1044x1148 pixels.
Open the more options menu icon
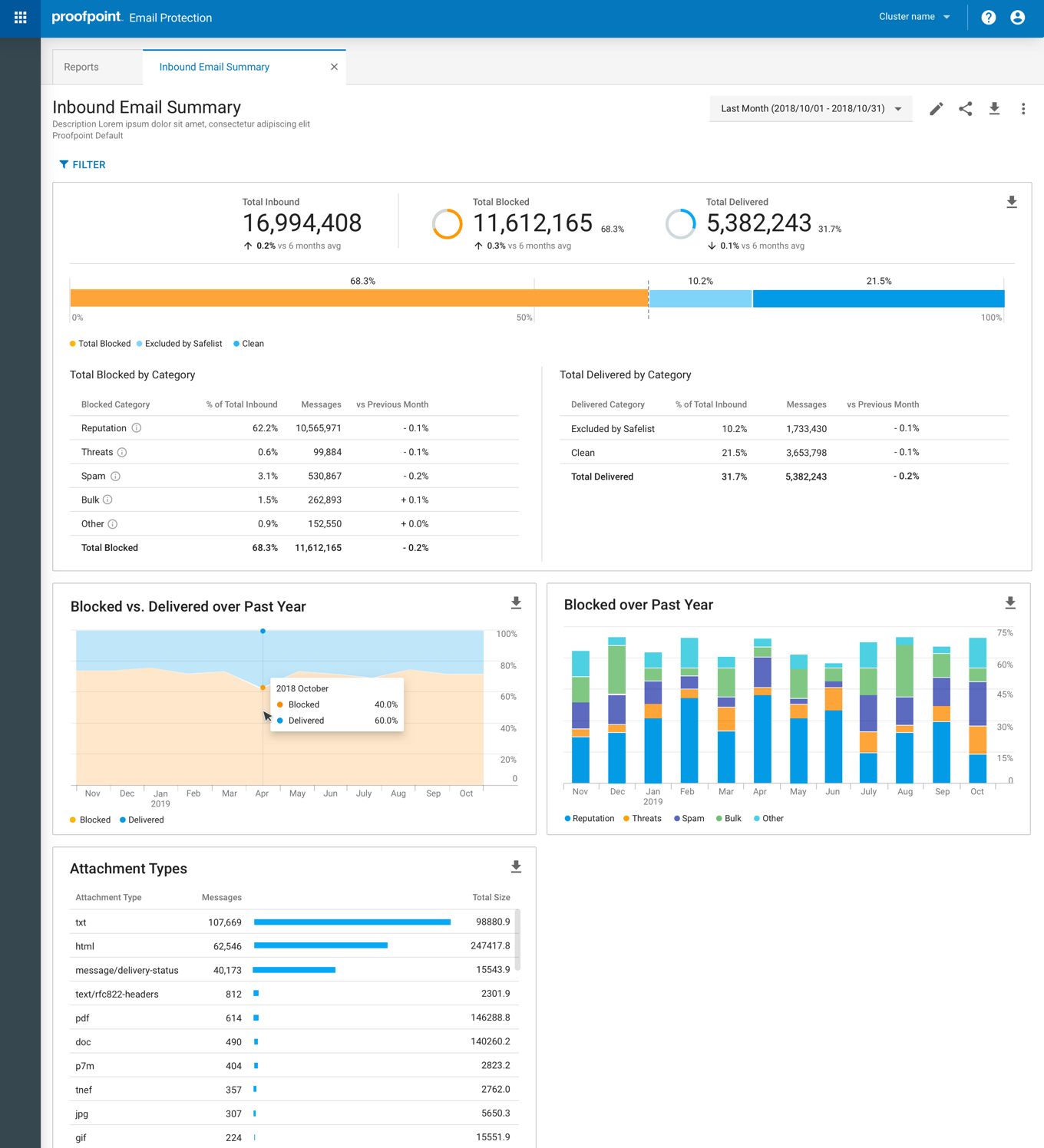click(x=1023, y=109)
